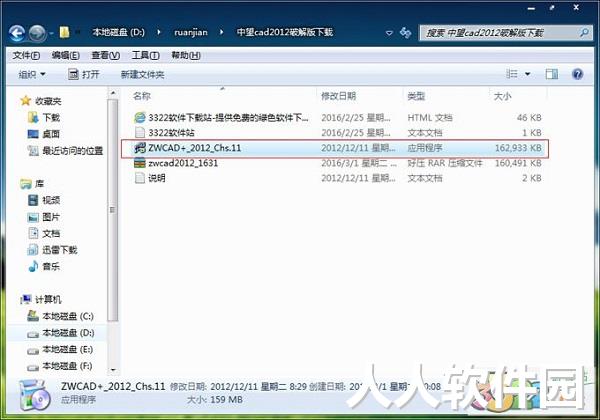Open the 查看(V) menu
Viewport: 600px width, 420px height.
point(106,56)
